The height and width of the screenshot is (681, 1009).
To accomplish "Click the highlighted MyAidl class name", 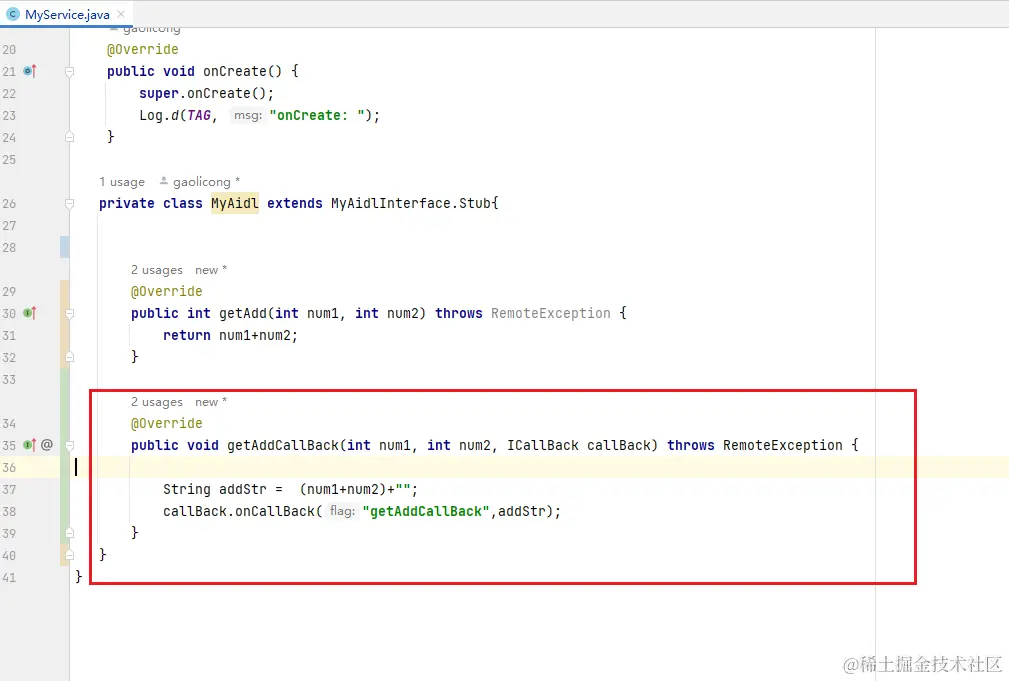I will tap(235, 203).
